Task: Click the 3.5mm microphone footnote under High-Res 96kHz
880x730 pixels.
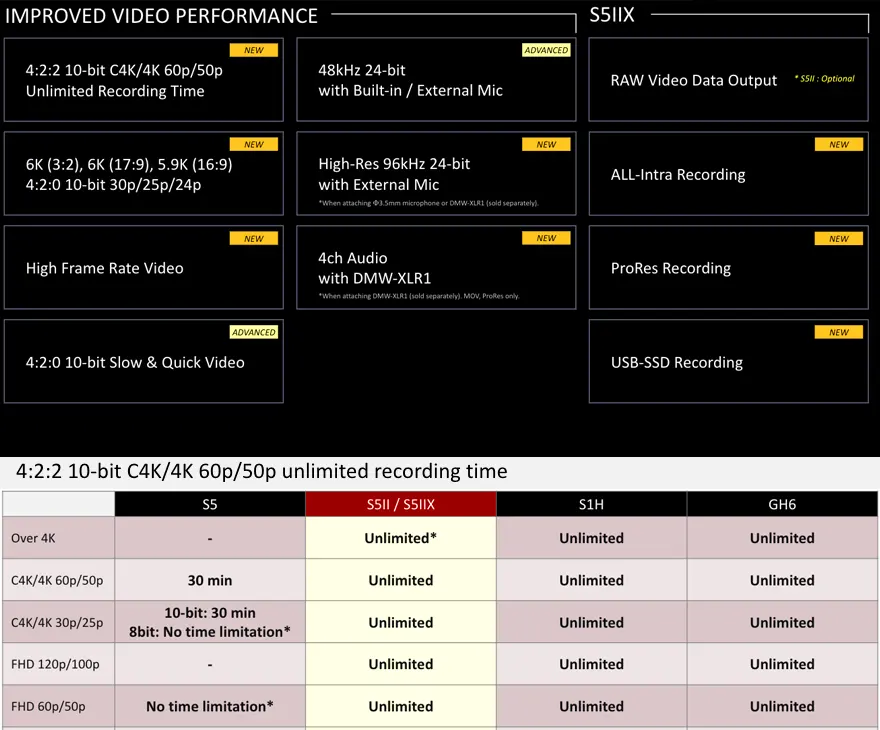Action: [429, 203]
